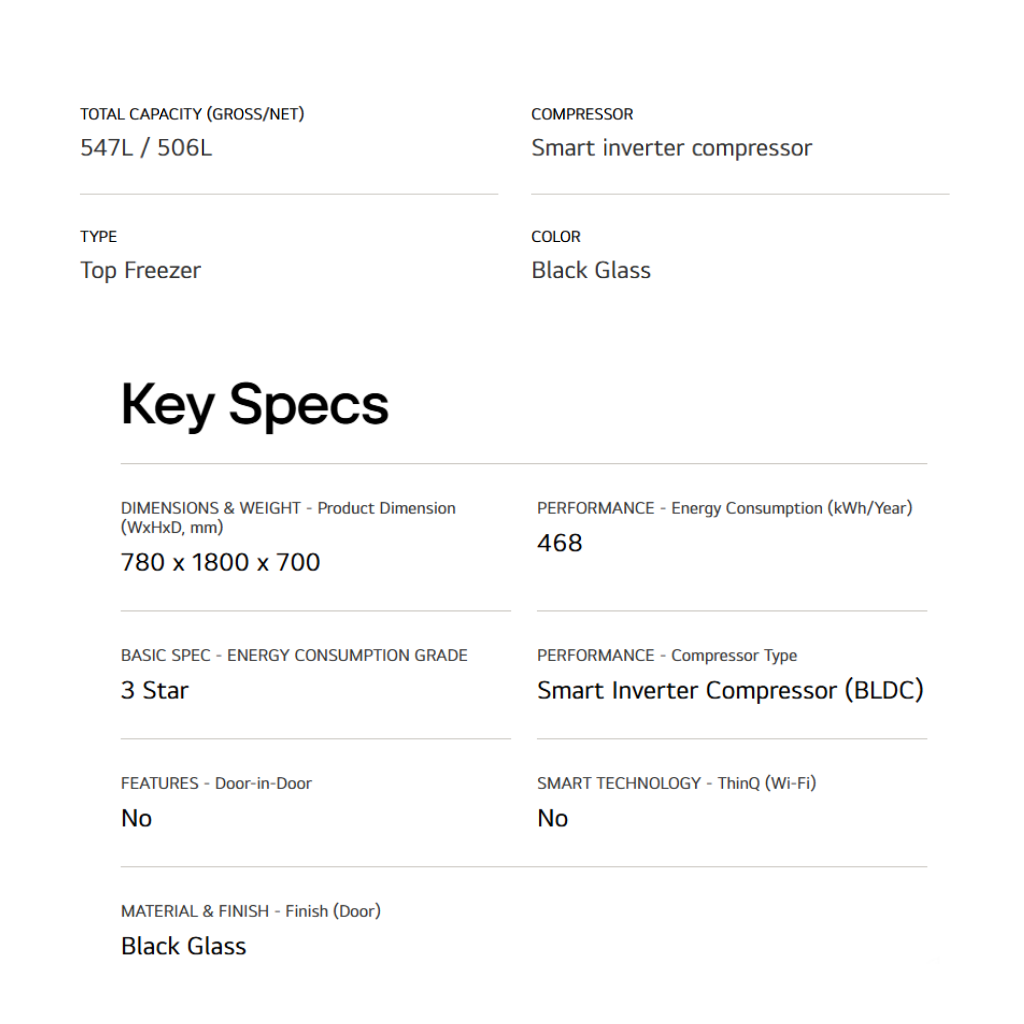Viewport: 1024px width, 1024px height.
Task: Click the Key Specs heading
Action: coord(254,405)
